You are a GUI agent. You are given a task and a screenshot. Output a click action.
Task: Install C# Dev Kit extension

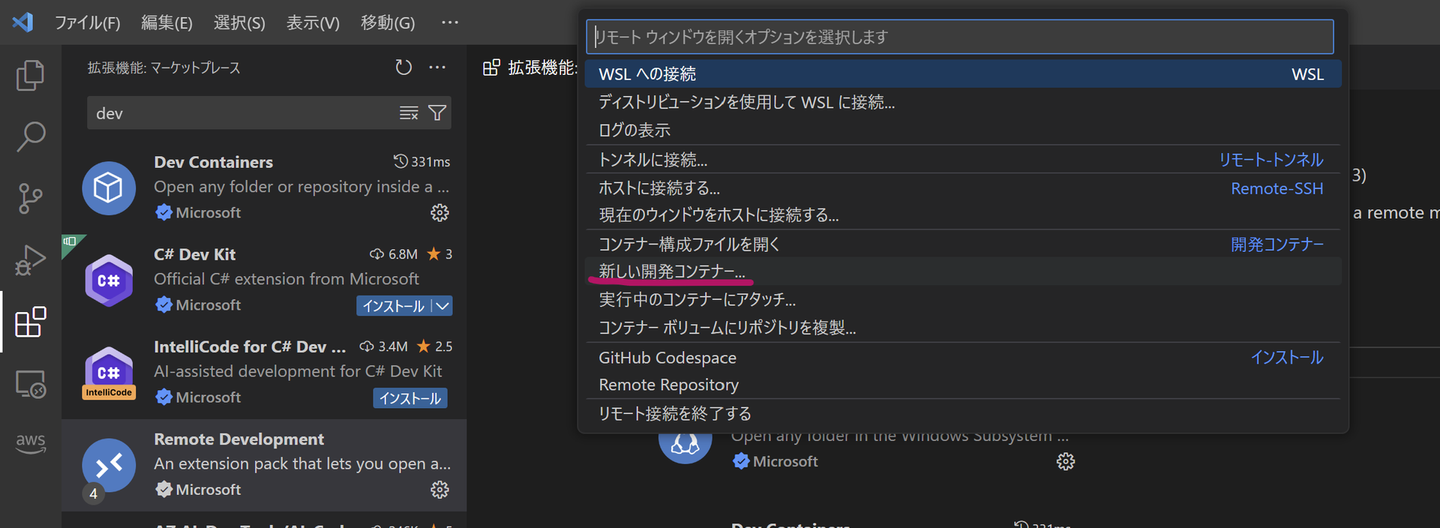(393, 306)
